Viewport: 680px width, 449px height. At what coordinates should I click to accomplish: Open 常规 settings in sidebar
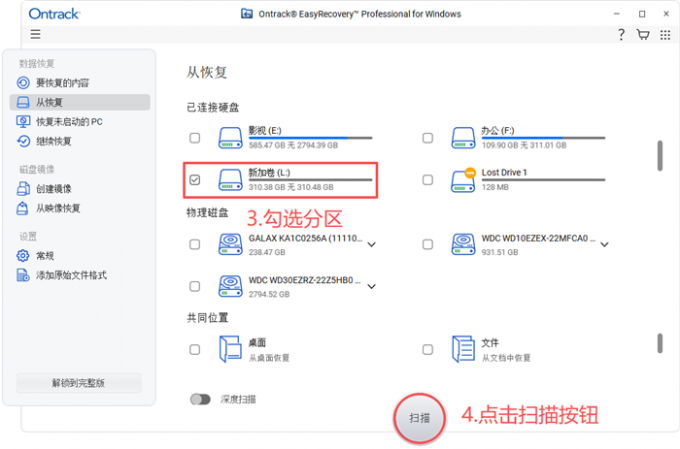(80, 256)
